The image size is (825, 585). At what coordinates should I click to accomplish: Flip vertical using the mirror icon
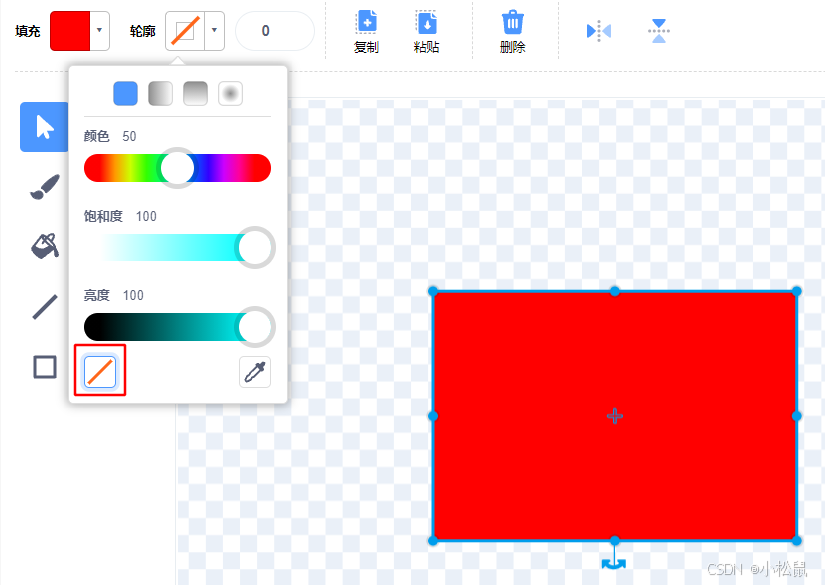point(659,31)
